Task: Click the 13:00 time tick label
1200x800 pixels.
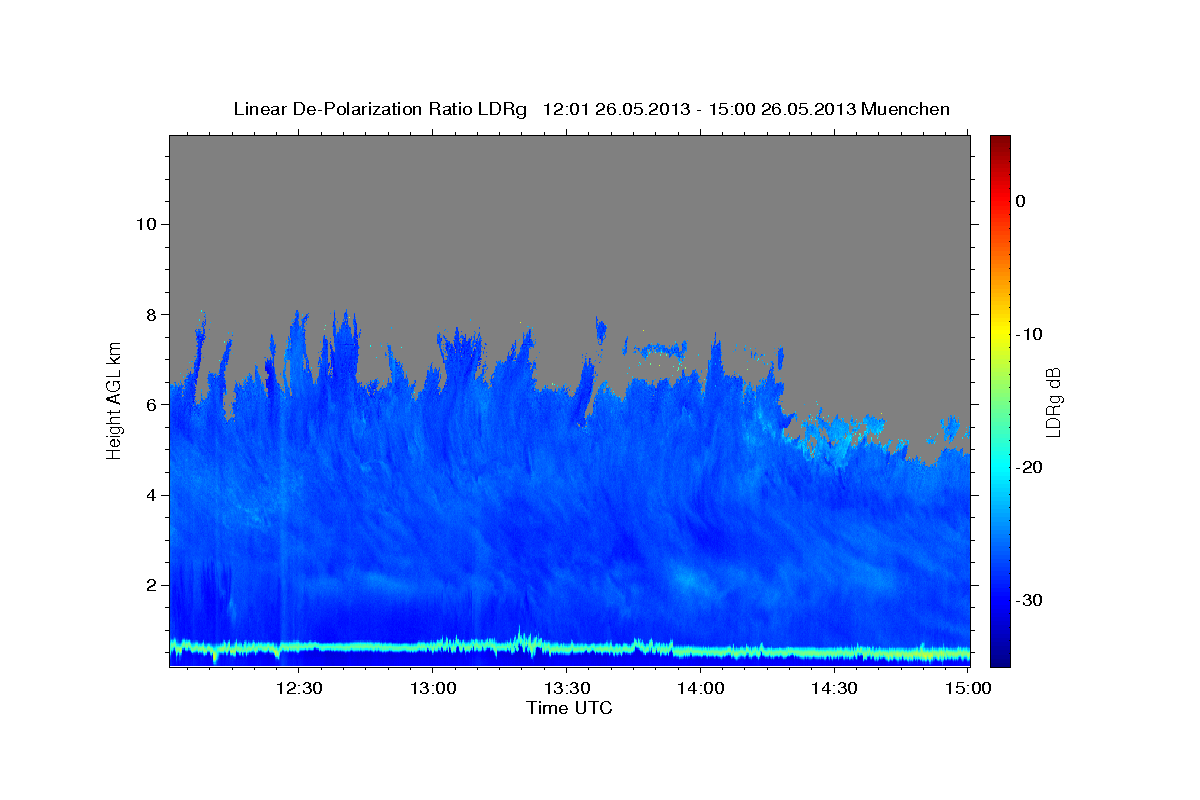Action: (x=432, y=688)
